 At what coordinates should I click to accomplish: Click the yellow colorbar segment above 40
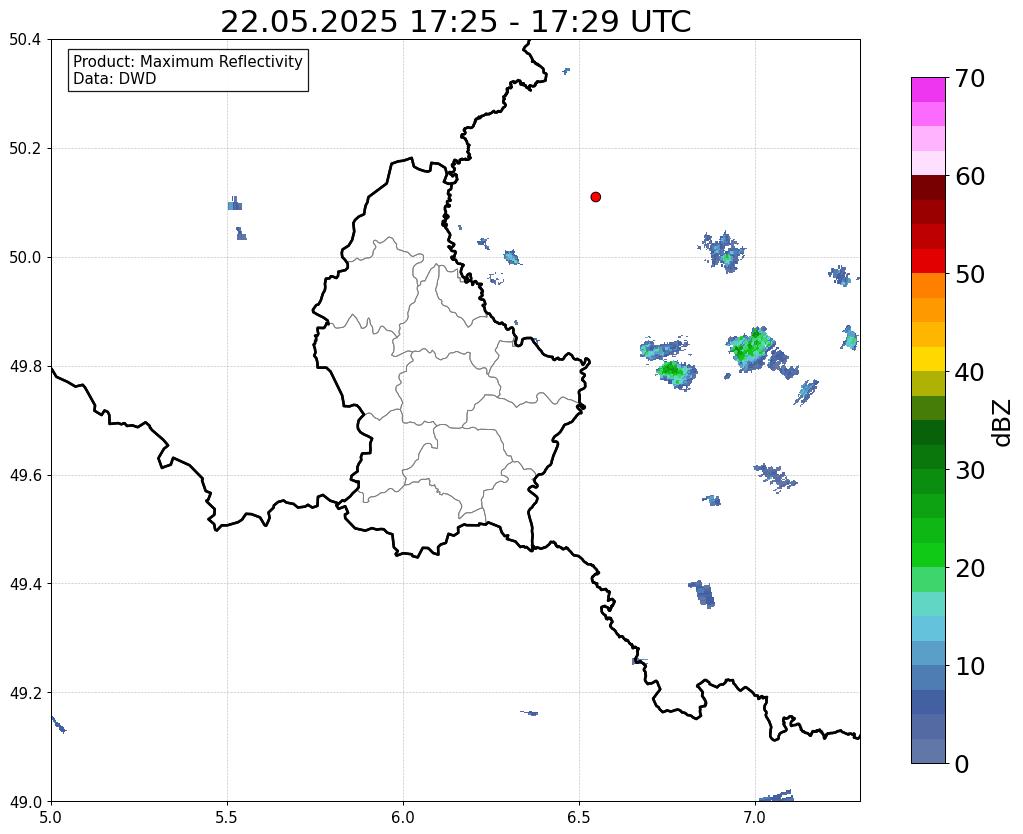pos(928,359)
